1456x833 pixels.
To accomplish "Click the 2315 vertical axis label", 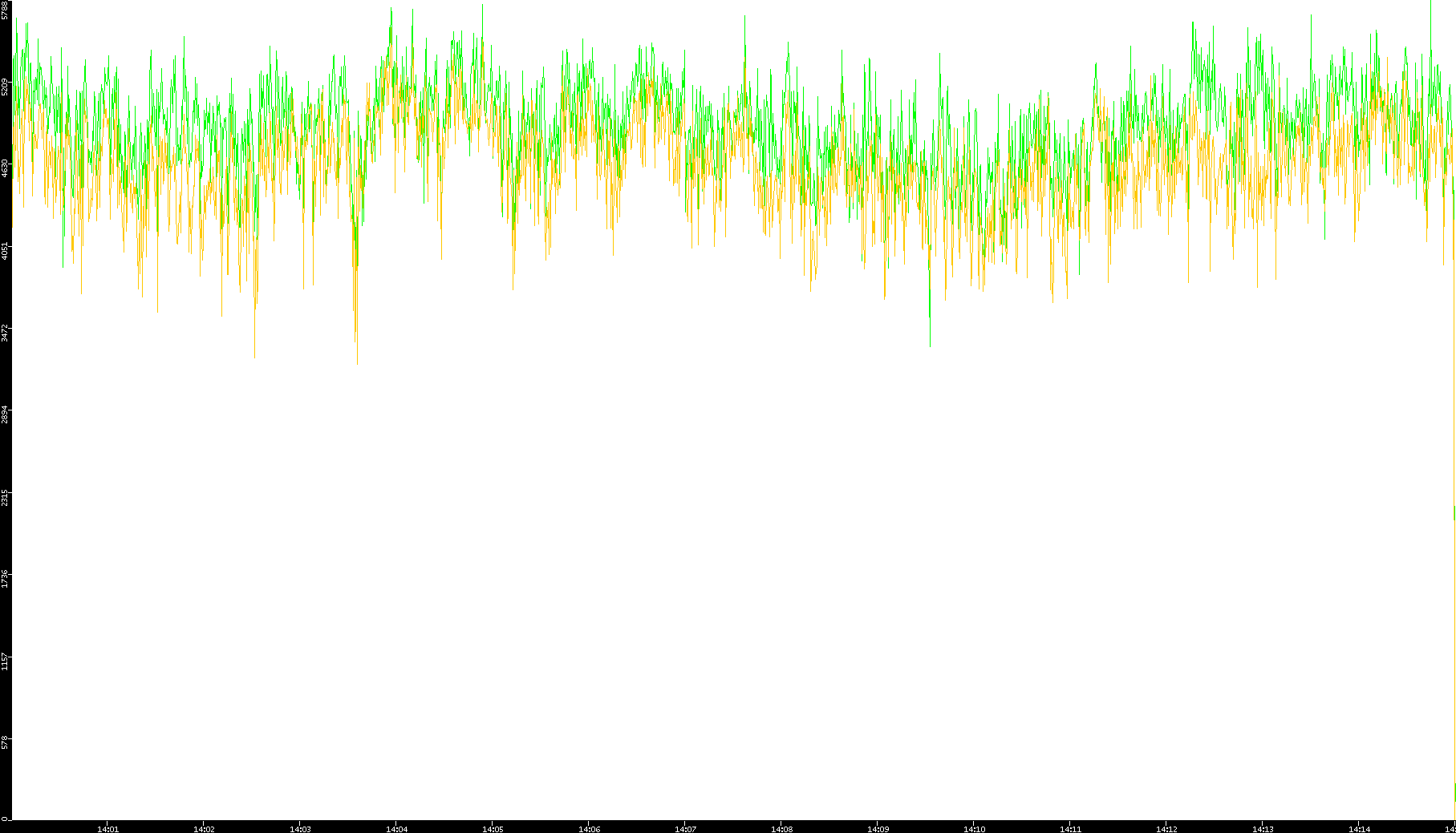I will (x=5, y=497).
